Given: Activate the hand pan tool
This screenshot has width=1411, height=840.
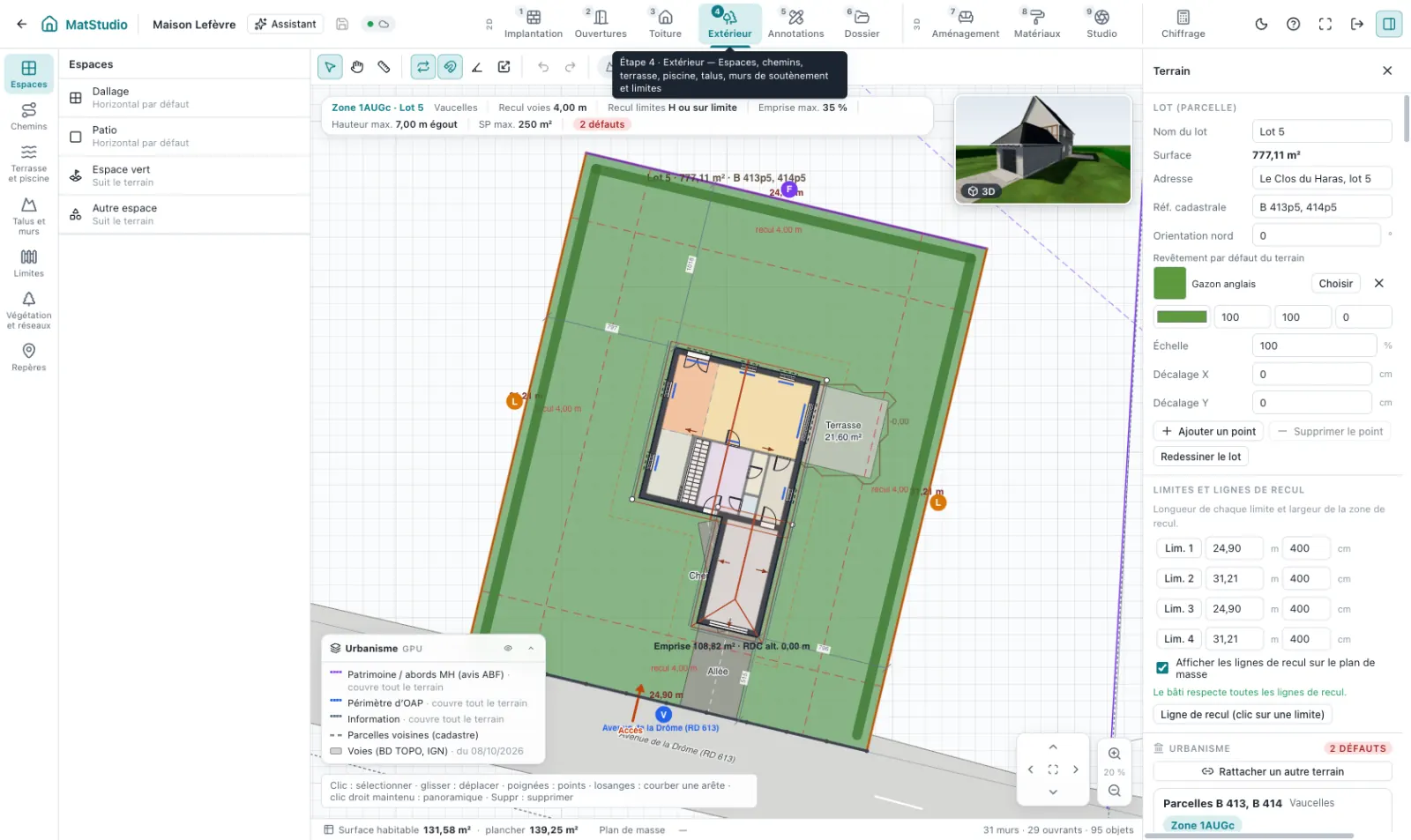Looking at the screenshot, I should pyautogui.click(x=357, y=67).
